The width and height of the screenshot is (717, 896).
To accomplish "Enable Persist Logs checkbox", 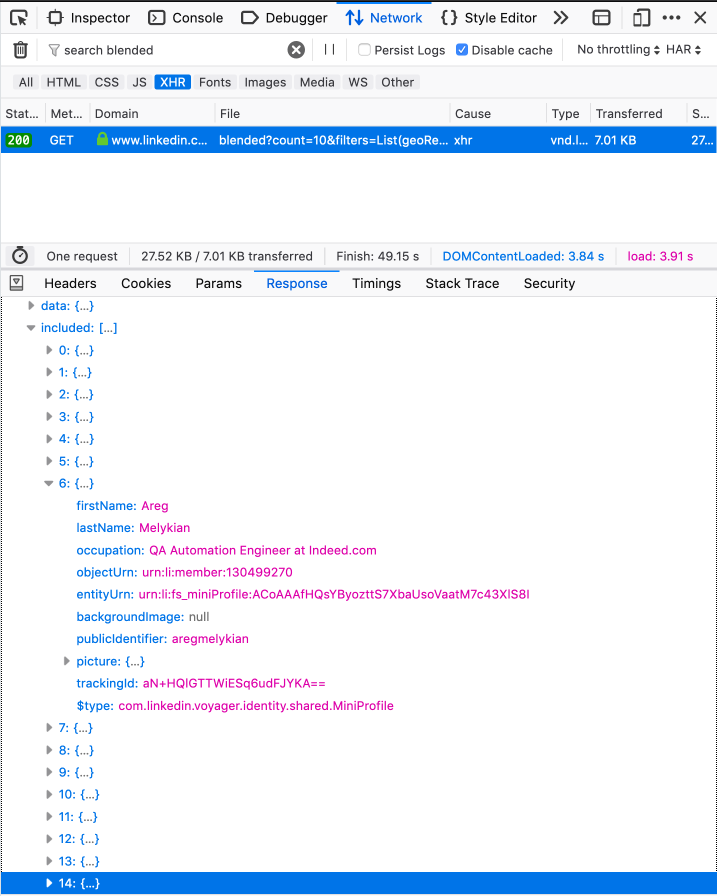I will pyautogui.click(x=364, y=50).
